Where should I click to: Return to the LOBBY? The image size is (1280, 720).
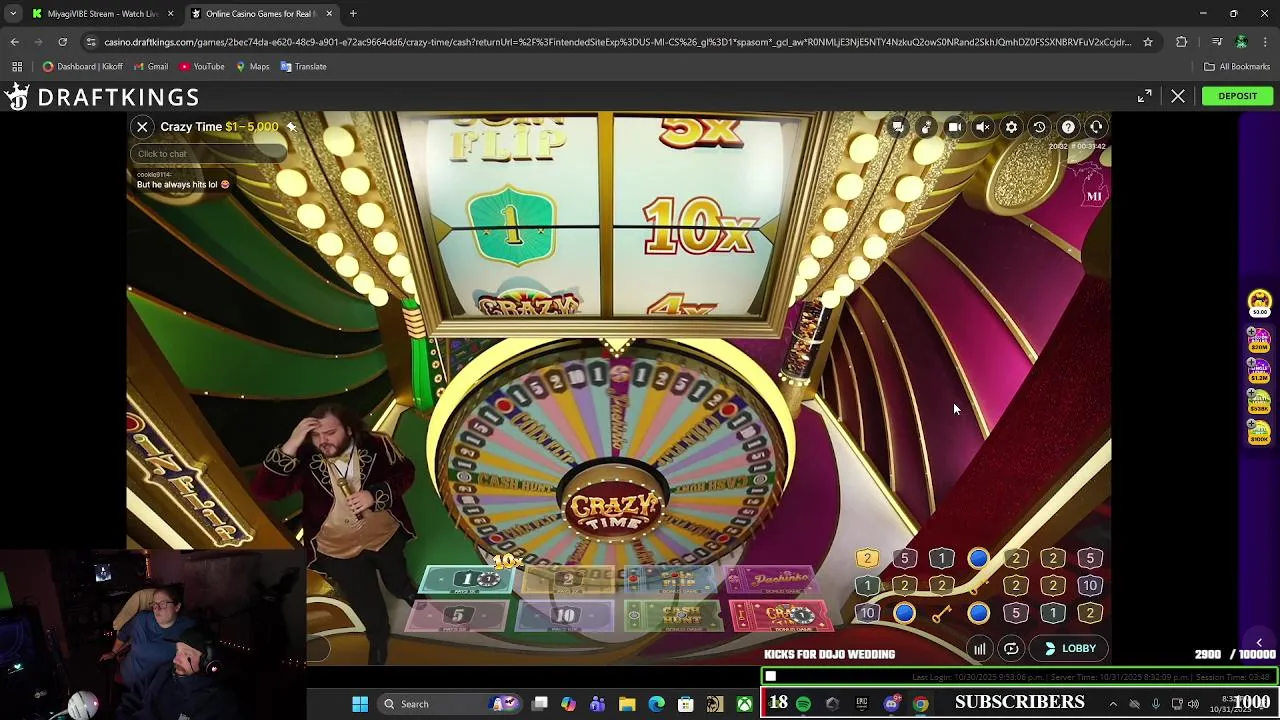pos(1070,649)
